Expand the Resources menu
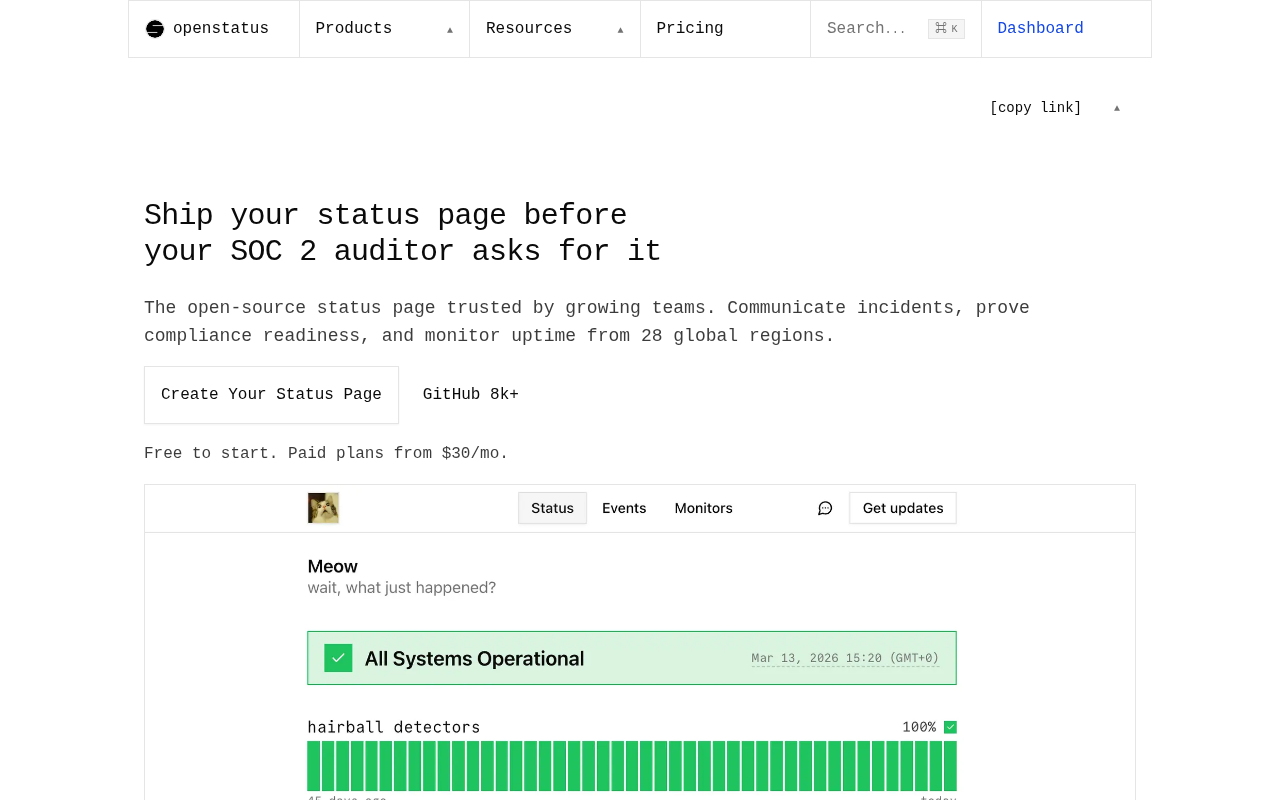Viewport: 1280px width, 800px height. coord(555,29)
